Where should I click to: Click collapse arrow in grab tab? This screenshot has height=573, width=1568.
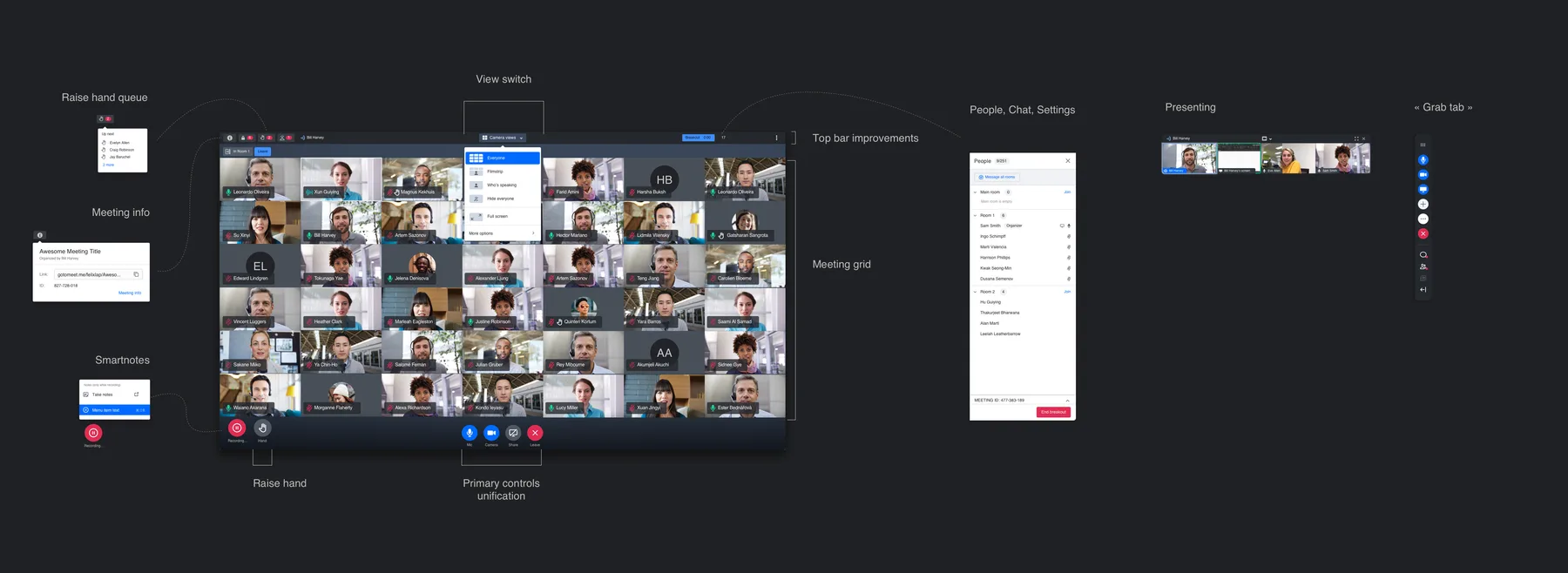[x=1423, y=290]
